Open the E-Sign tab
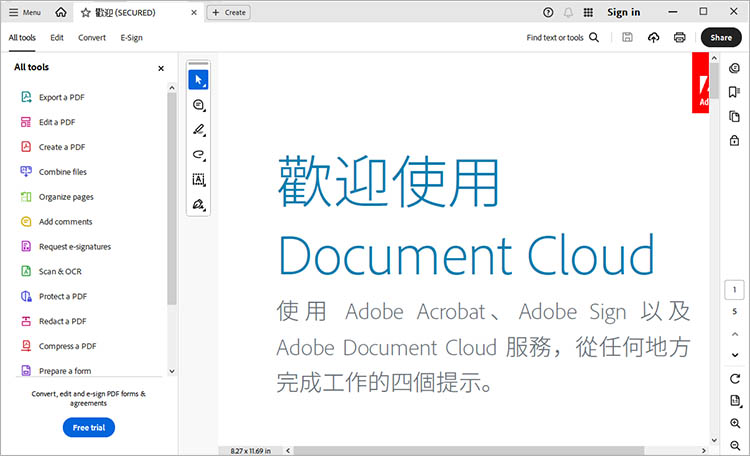The height and width of the screenshot is (456, 750). [132, 37]
